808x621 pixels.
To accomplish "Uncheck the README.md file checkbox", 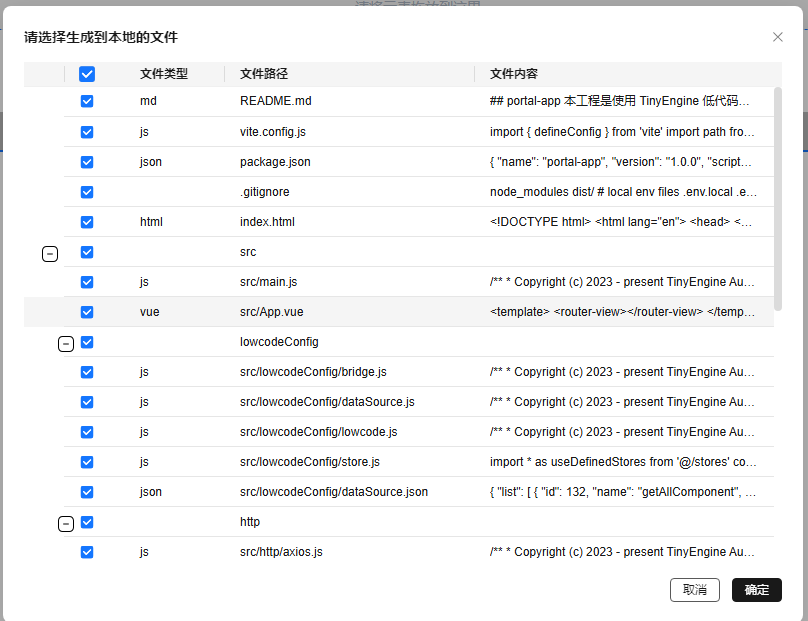I will pyautogui.click(x=87, y=101).
